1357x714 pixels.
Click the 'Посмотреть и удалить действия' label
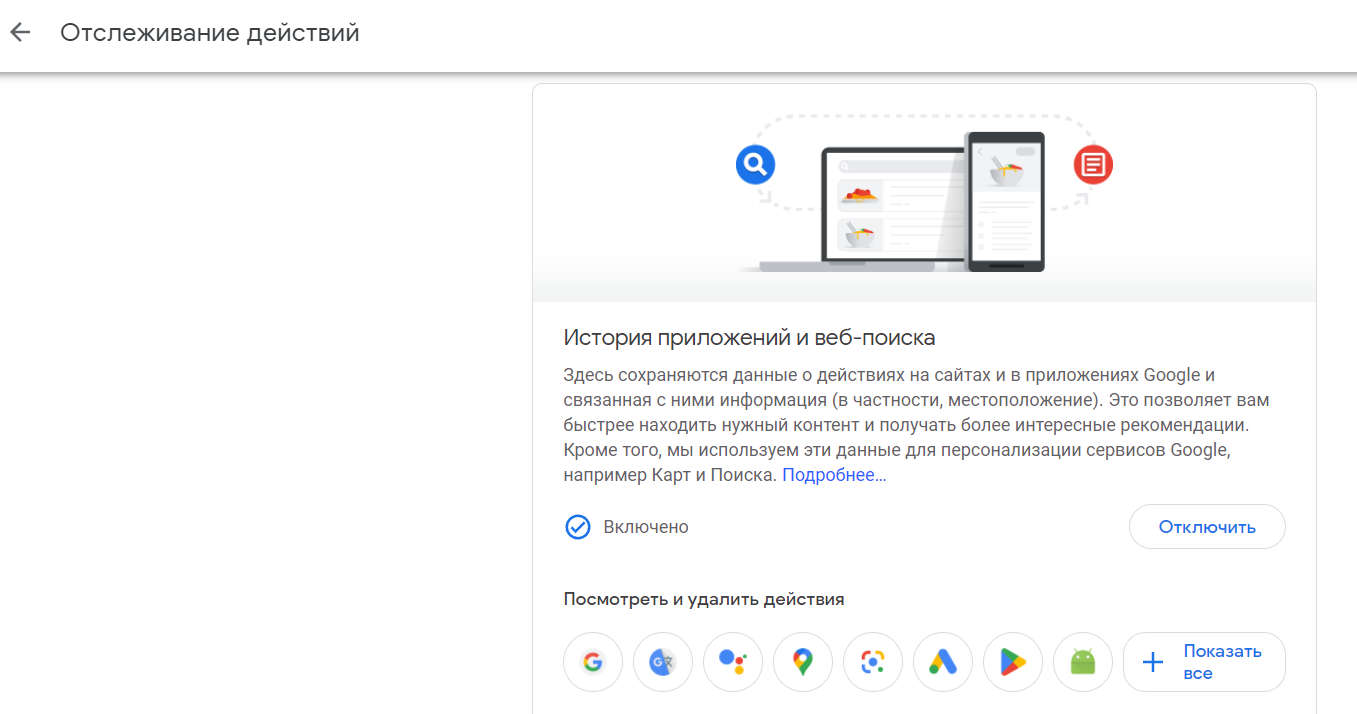(x=704, y=600)
